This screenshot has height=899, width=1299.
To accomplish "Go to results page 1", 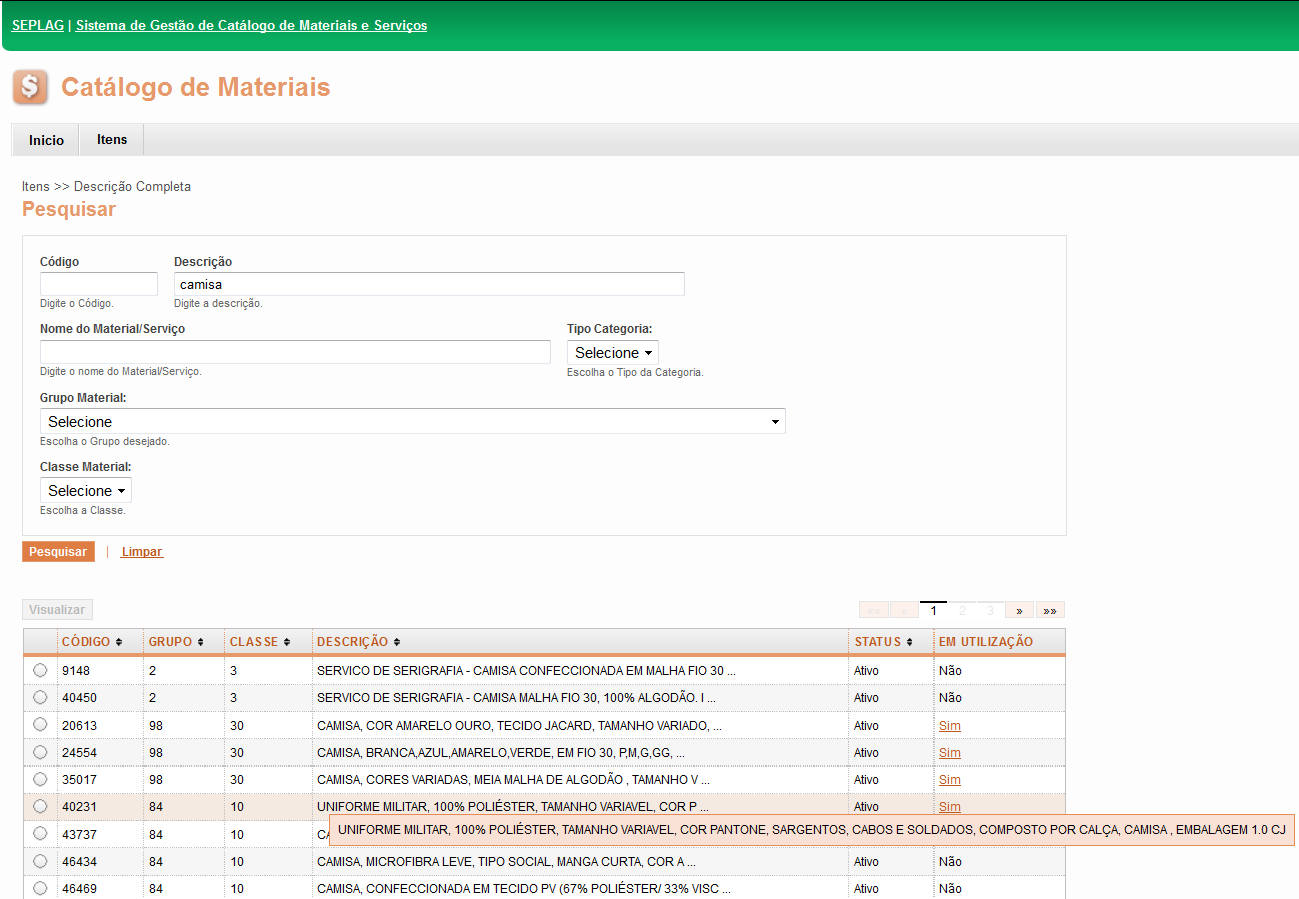I will click(933, 610).
